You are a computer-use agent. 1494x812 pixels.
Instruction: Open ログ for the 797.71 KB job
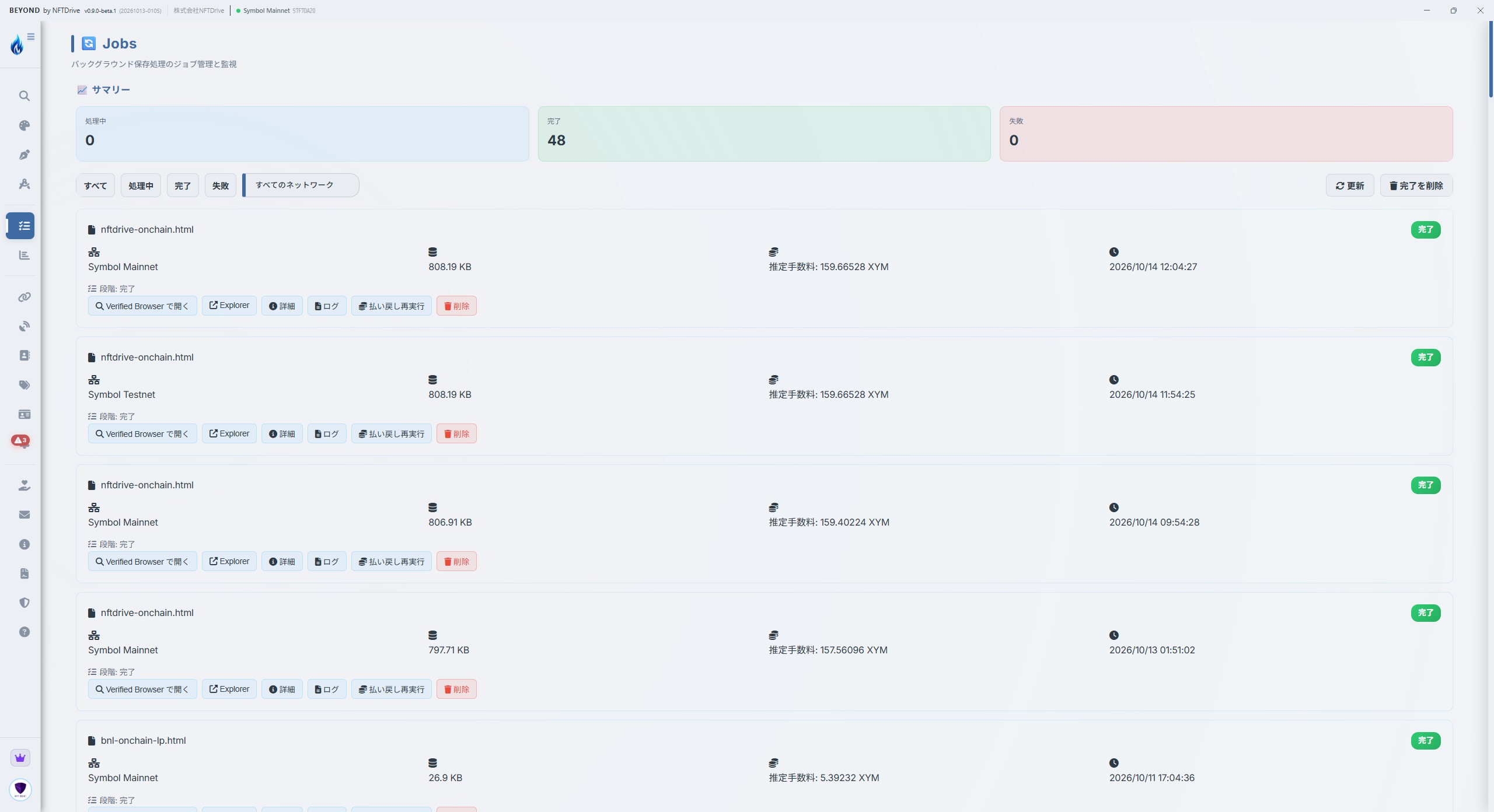point(327,689)
